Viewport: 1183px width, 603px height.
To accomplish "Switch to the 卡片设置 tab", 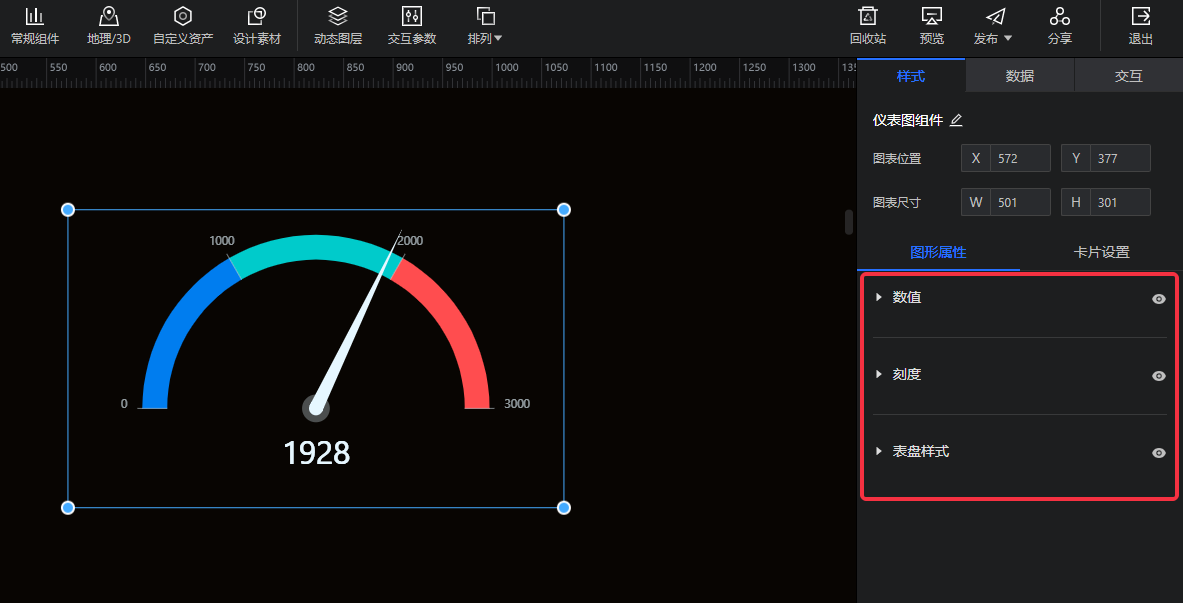I will coord(1101,252).
